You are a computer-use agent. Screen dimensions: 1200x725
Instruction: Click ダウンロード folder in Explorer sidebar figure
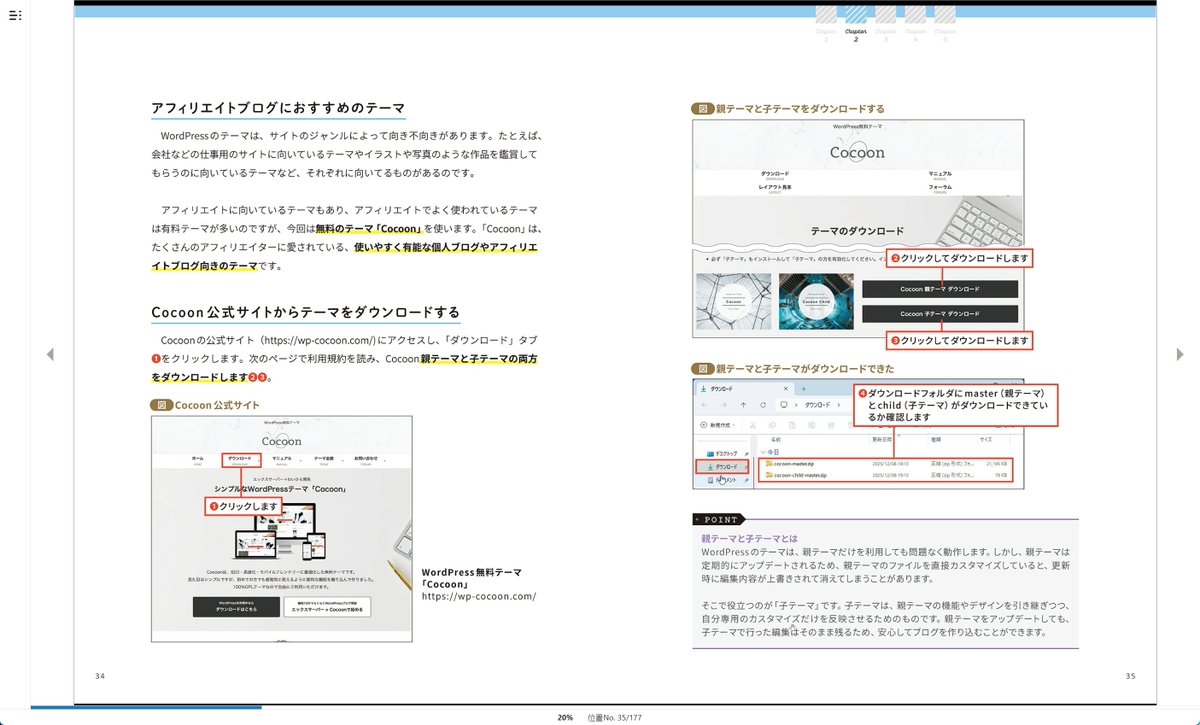point(720,467)
